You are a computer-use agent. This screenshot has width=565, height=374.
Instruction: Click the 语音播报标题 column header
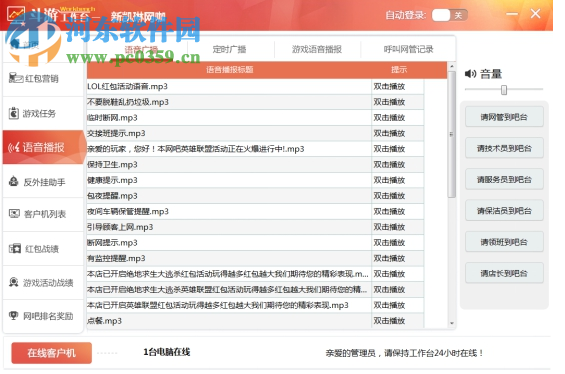tap(230, 70)
